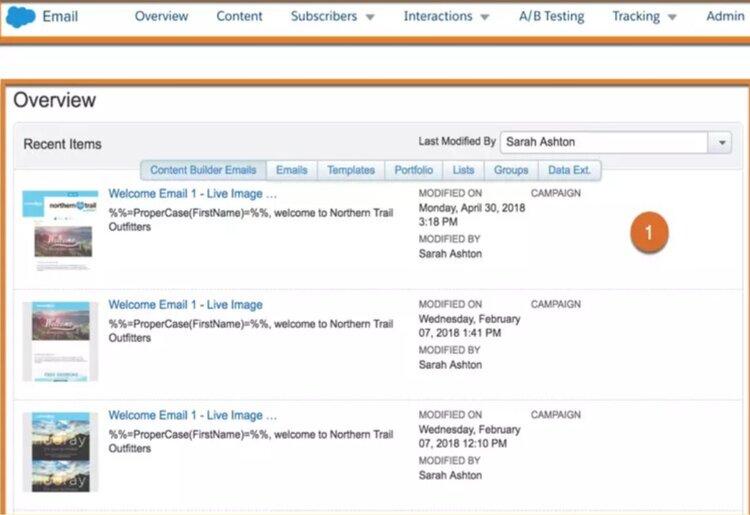Select the Groups tab
This screenshot has width=750, height=515.
[511, 170]
